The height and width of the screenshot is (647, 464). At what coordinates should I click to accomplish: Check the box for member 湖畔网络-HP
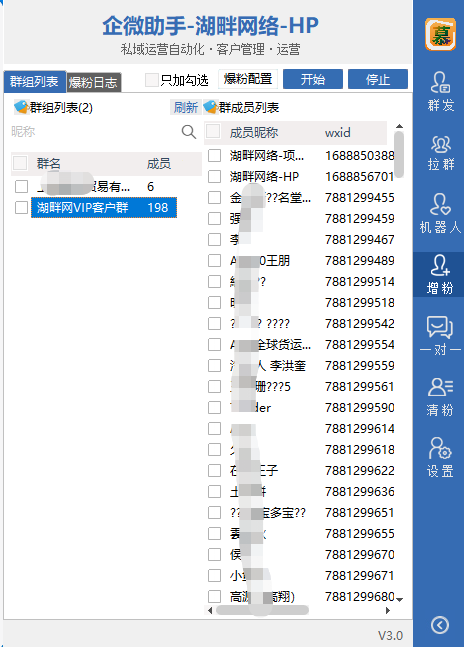pyautogui.click(x=214, y=177)
